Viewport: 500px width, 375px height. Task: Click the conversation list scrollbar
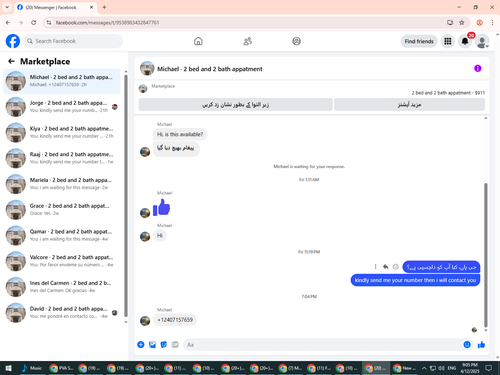coord(126,196)
